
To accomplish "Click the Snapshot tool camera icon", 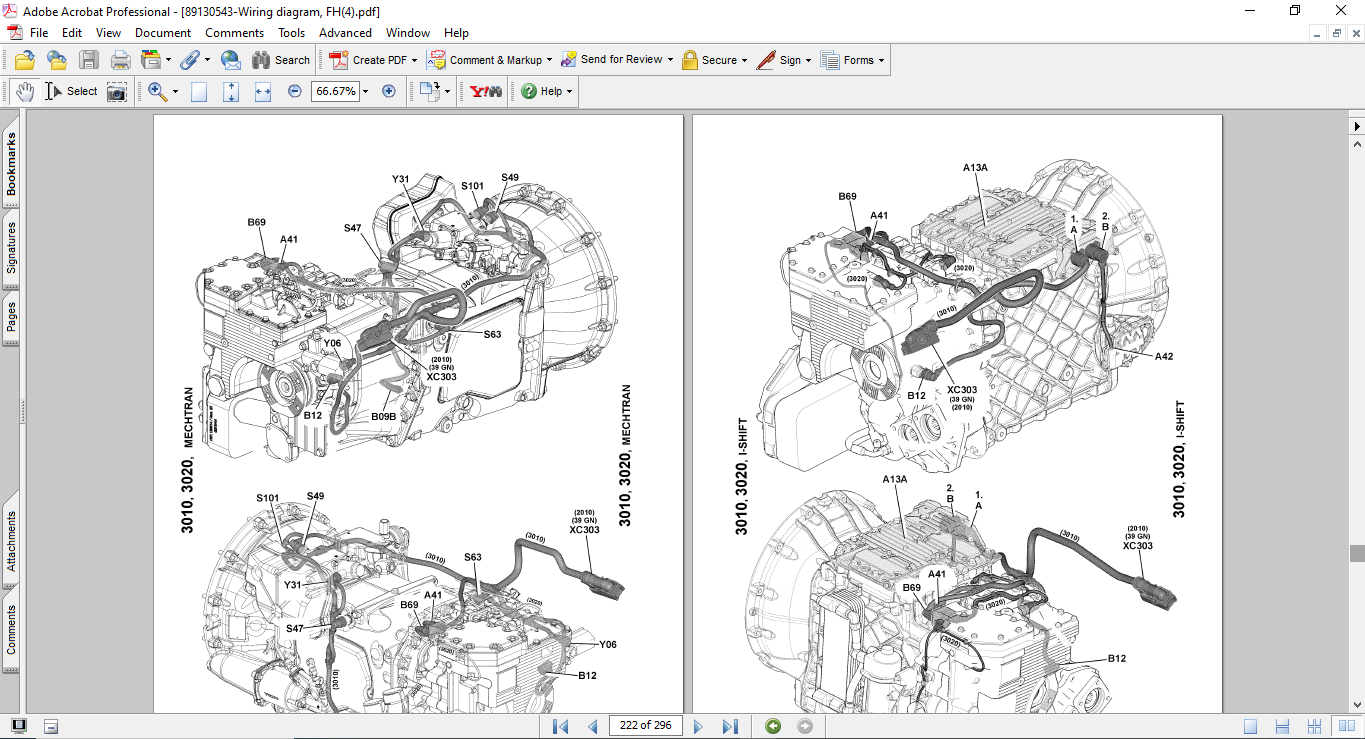I will pyautogui.click(x=117, y=92).
